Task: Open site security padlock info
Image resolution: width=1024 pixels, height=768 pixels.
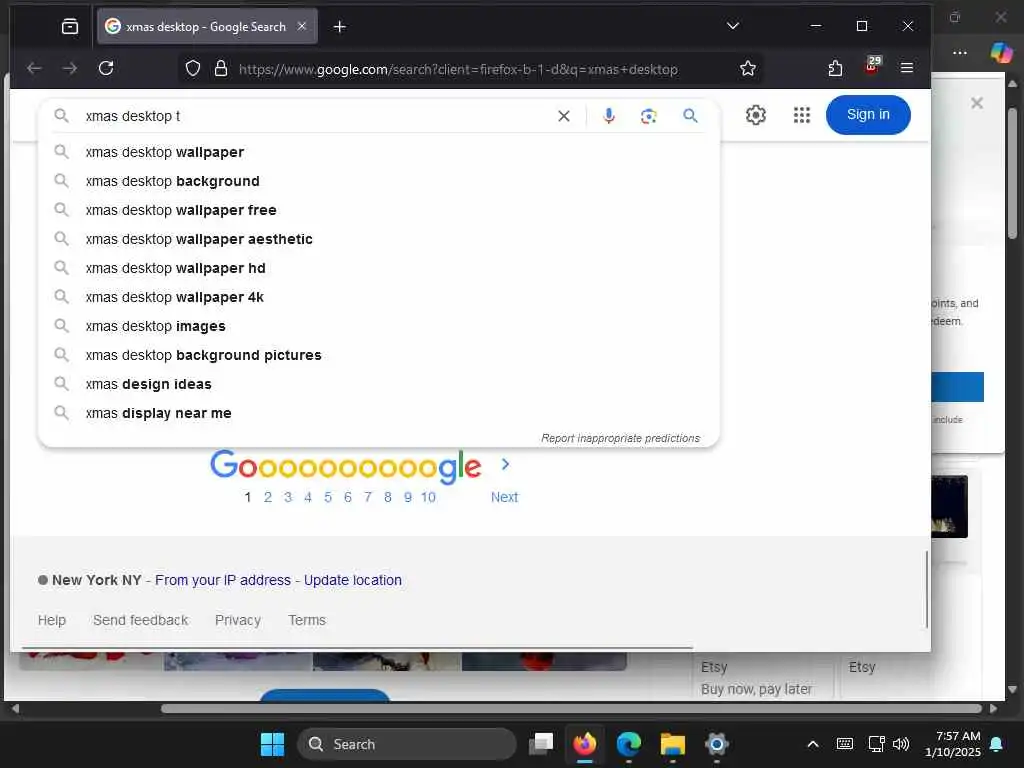Action: tap(221, 69)
